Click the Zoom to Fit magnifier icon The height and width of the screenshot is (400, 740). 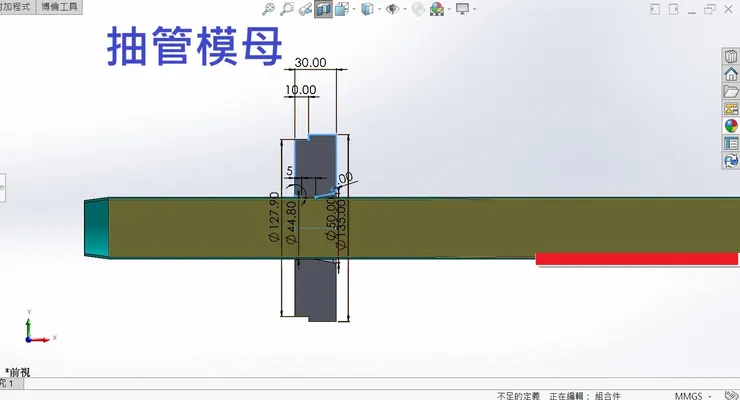point(268,8)
